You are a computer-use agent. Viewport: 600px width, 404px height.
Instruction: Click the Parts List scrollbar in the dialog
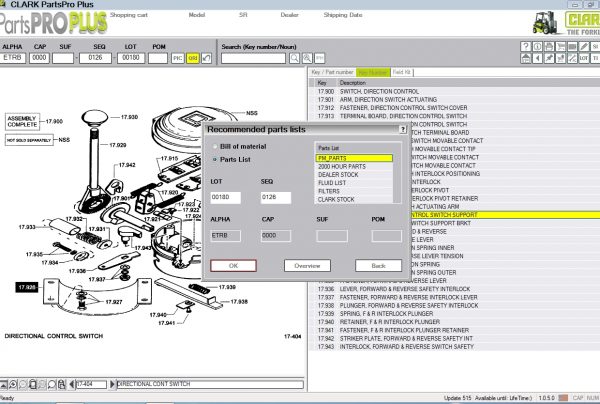point(397,178)
